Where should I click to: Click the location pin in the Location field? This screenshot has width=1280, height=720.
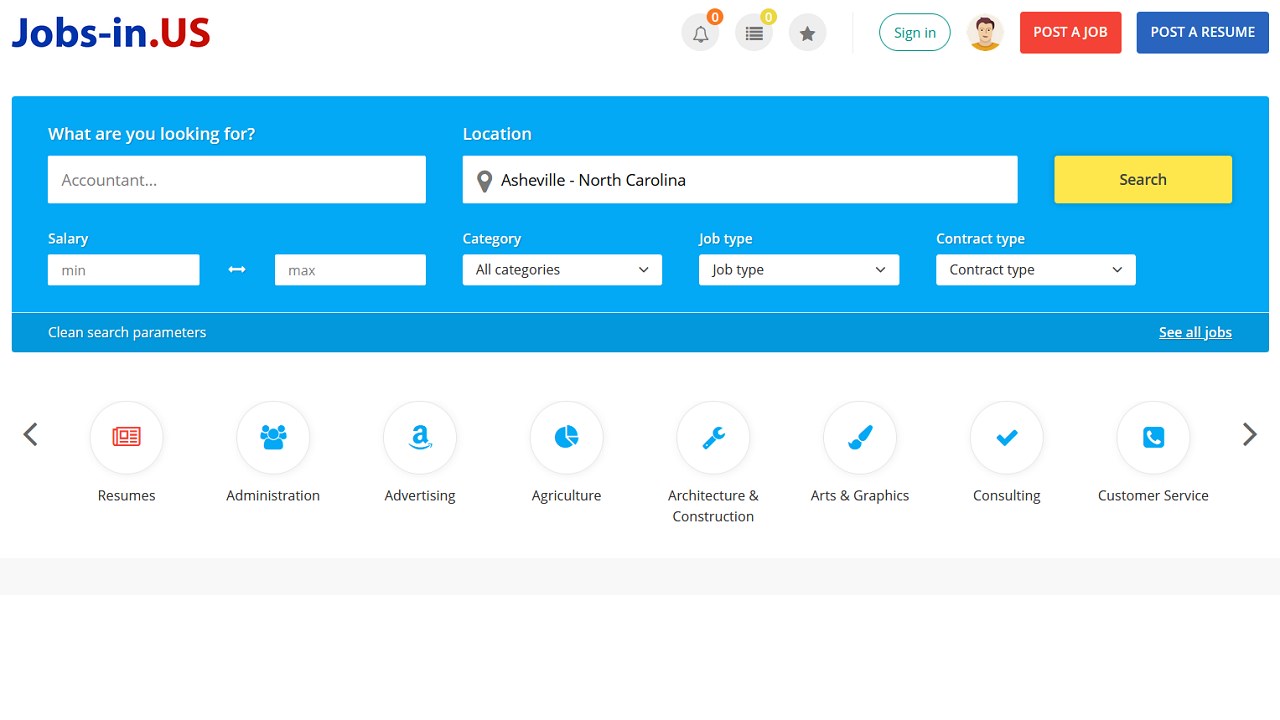[485, 180]
